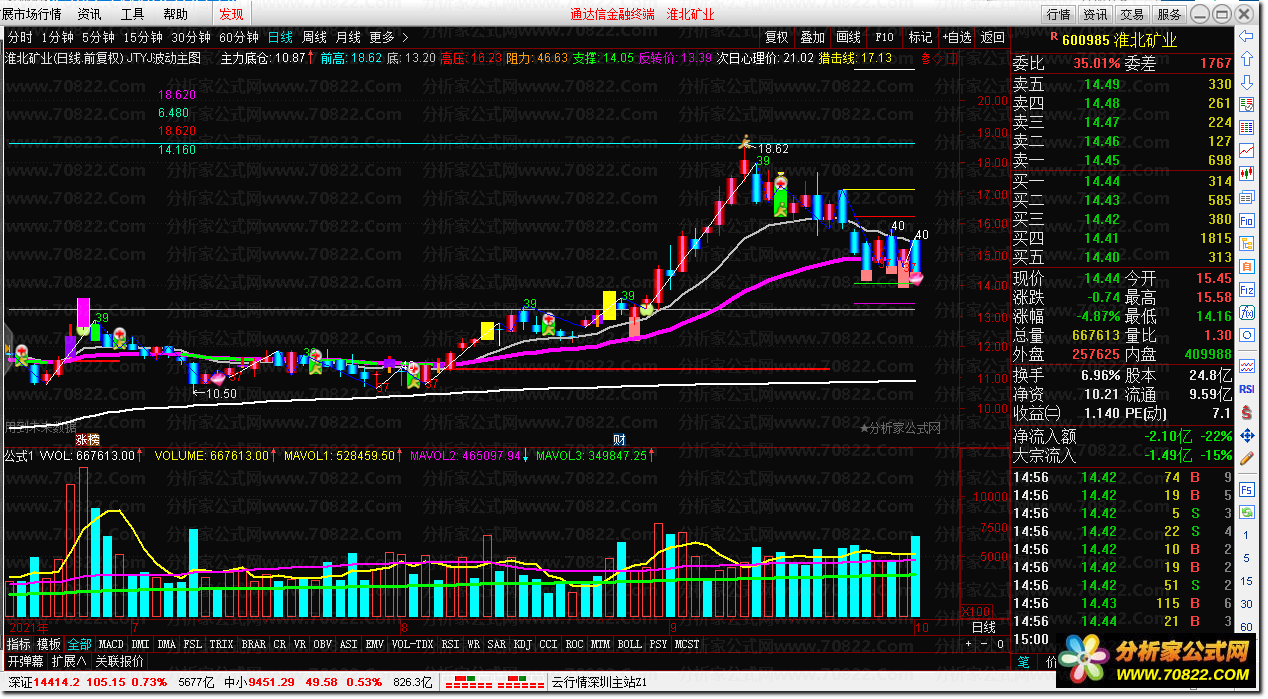Open the 资讯 menu in the menu bar
1268x699 pixels.
coord(89,14)
